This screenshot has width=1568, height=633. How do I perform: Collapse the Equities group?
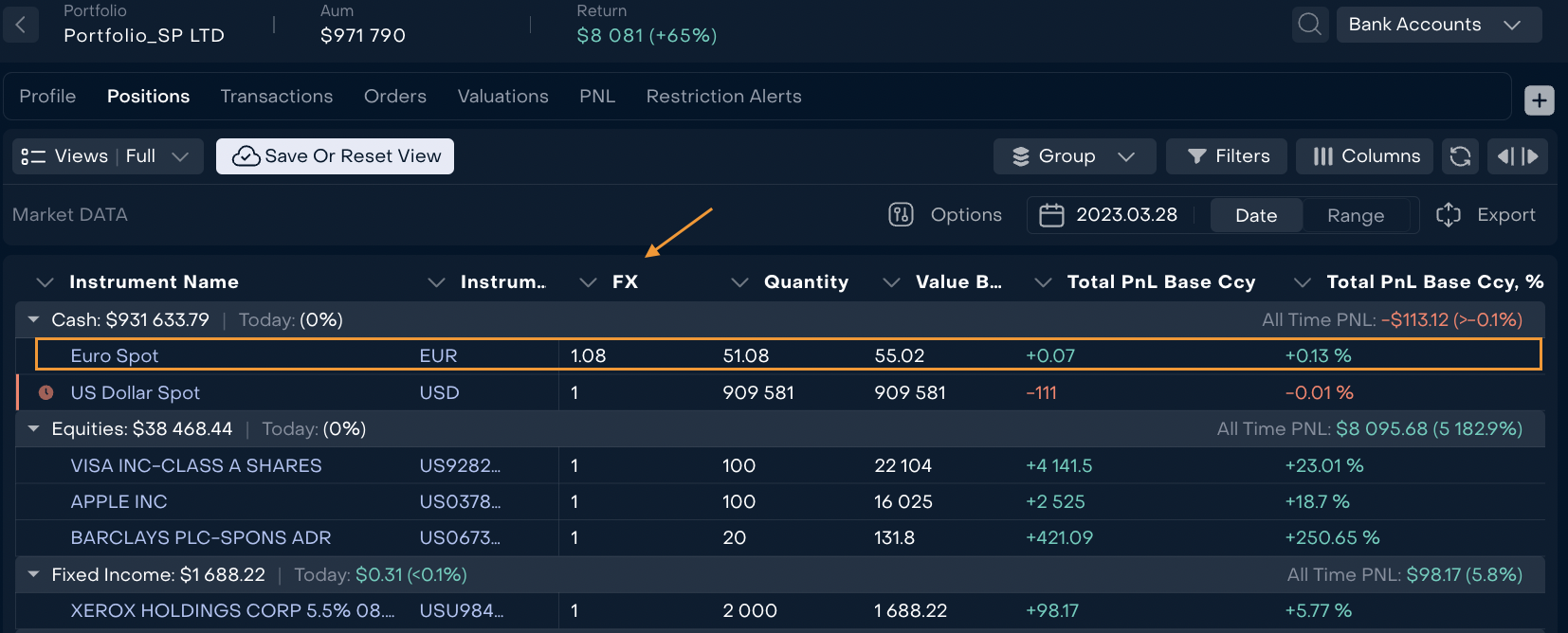click(x=34, y=429)
